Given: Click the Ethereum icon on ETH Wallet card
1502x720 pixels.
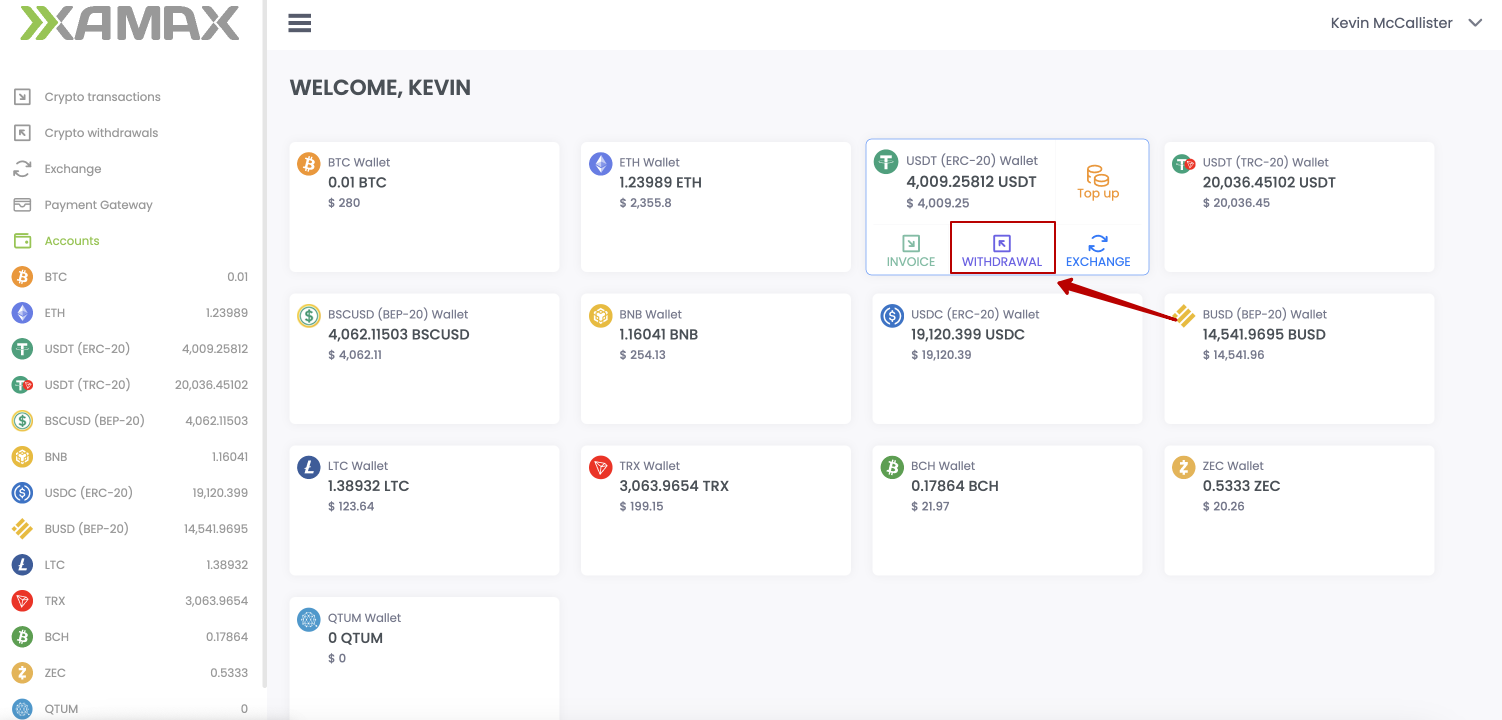Looking at the screenshot, I should point(600,164).
